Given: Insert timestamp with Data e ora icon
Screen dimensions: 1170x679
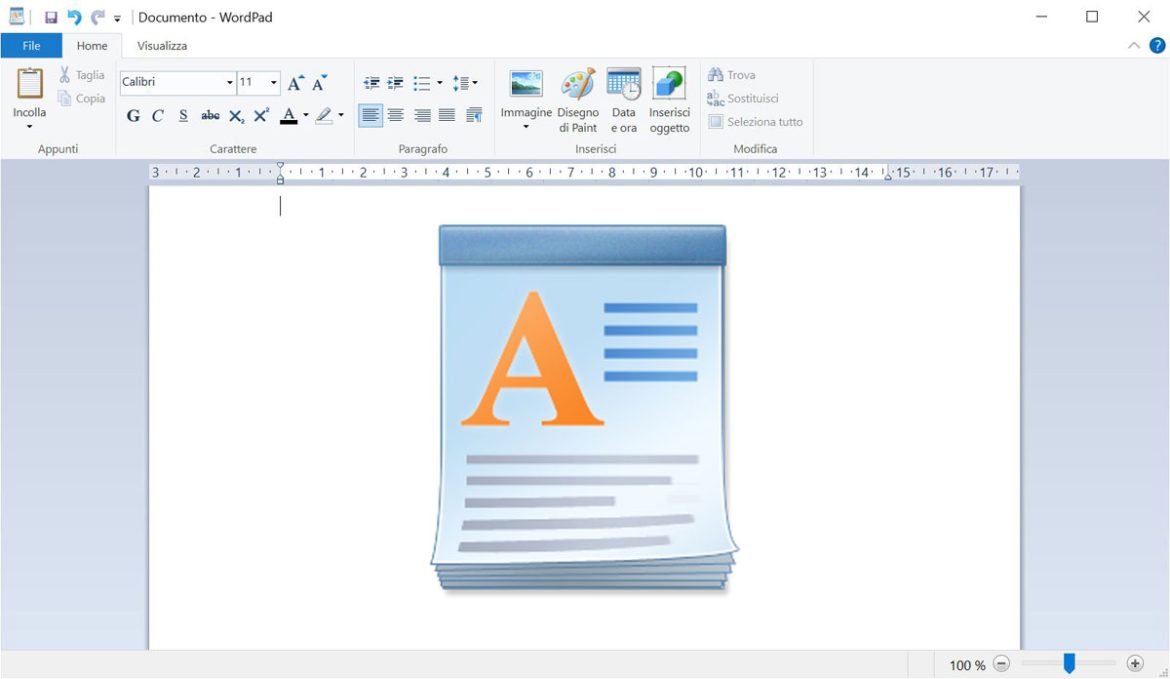Looking at the screenshot, I should point(624,98).
